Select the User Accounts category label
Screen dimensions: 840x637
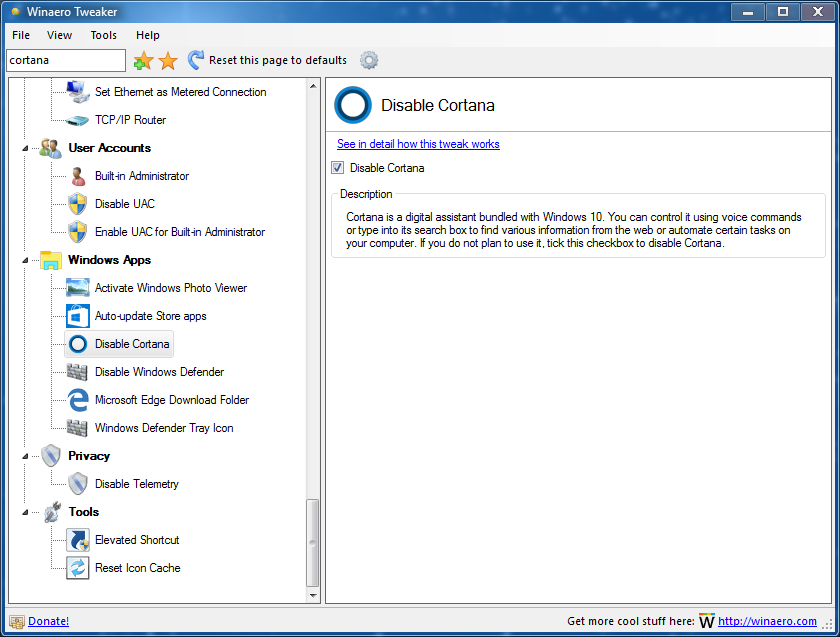109,148
